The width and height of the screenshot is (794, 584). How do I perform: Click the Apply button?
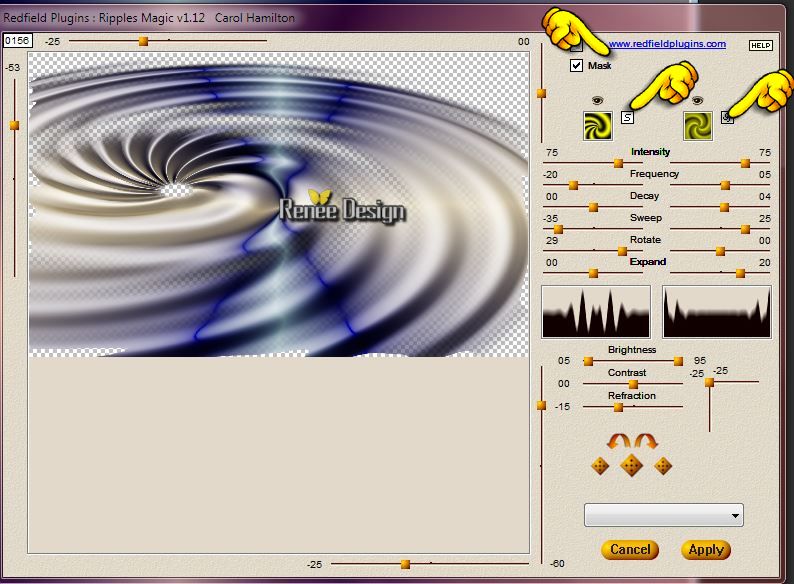pos(706,550)
